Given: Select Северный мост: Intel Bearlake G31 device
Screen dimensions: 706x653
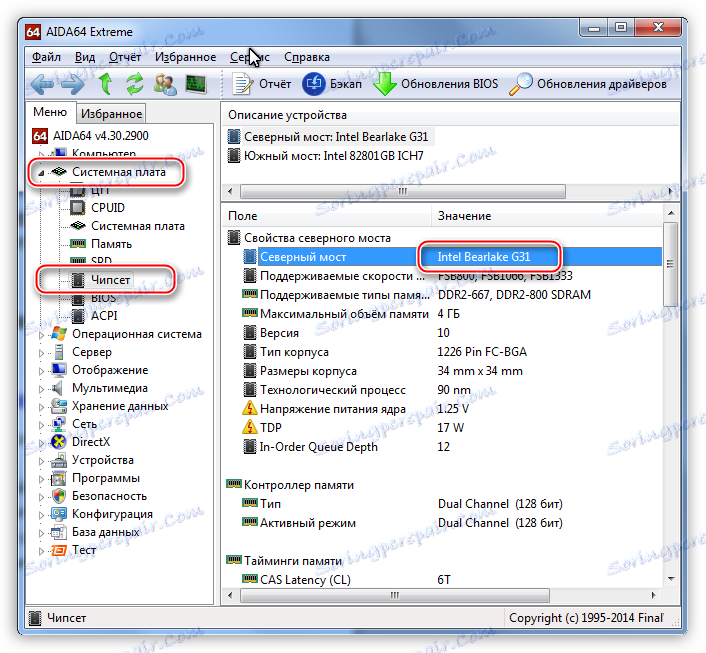Looking at the screenshot, I should (330, 136).
